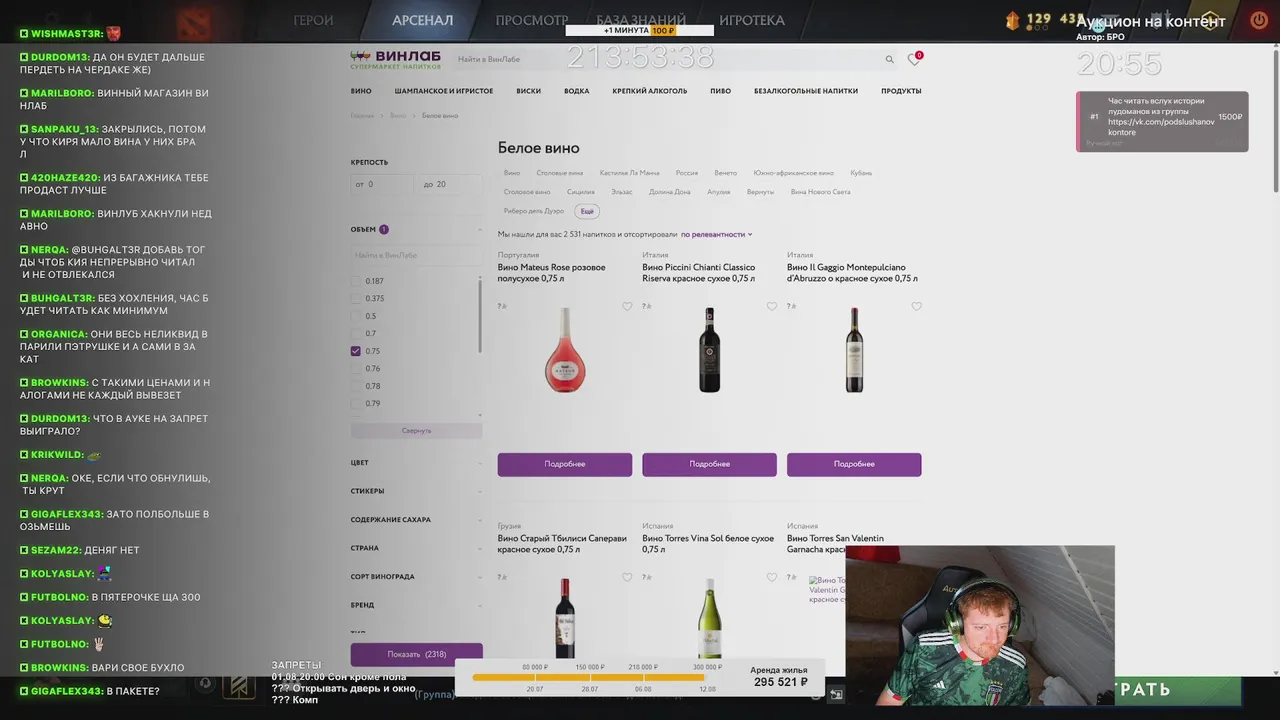Open the ВИНО menu
This screenshot has width=1280, height=720.
click(361, 91)
